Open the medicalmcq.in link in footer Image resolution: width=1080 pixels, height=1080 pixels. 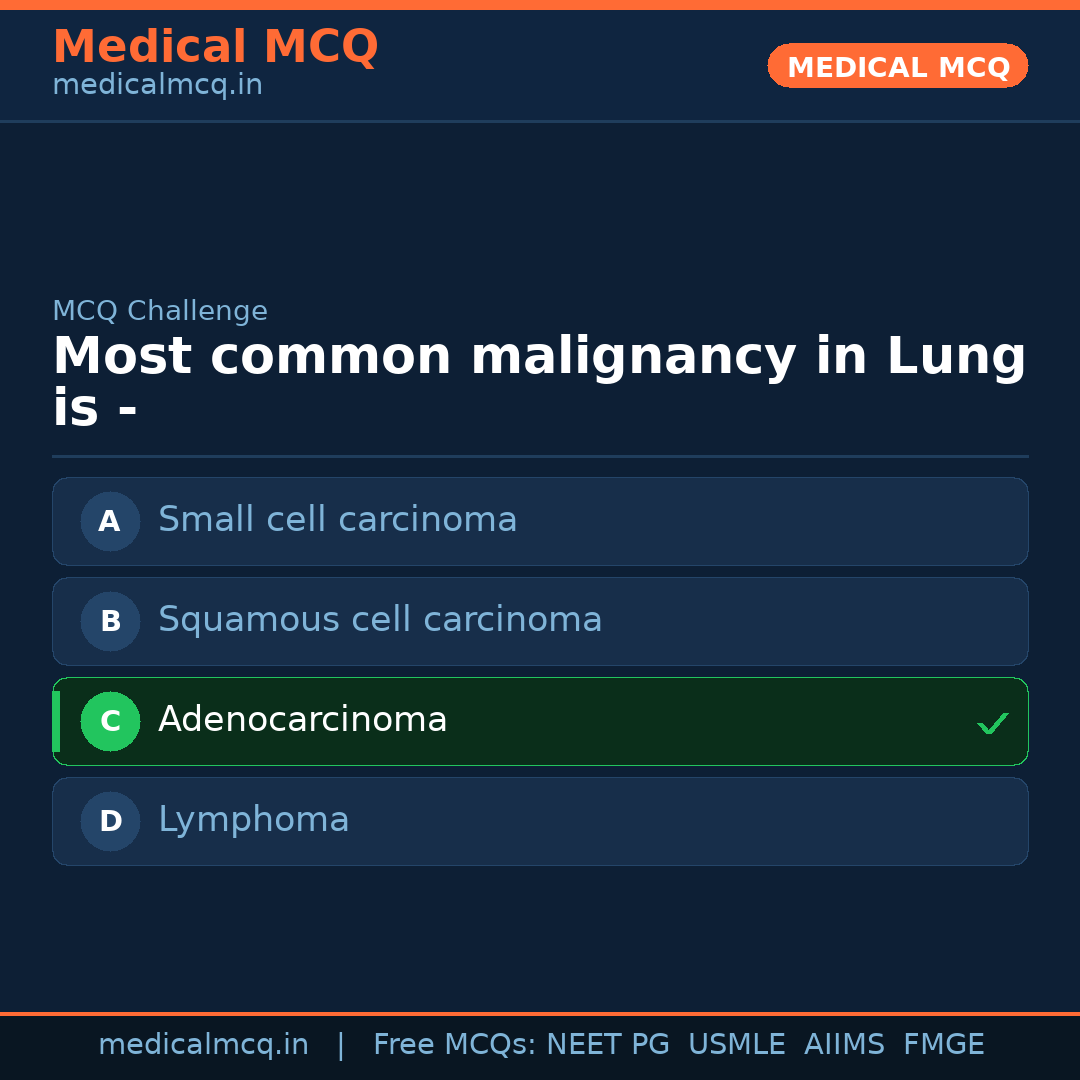[203, 1045]
